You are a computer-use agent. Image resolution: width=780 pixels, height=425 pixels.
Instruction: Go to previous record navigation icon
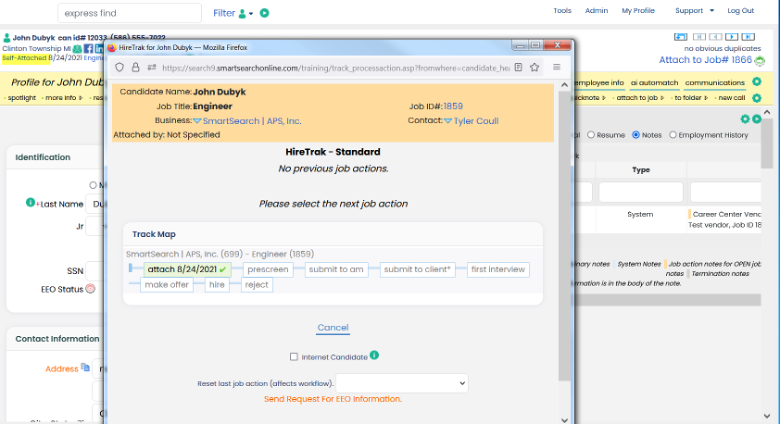715,37
